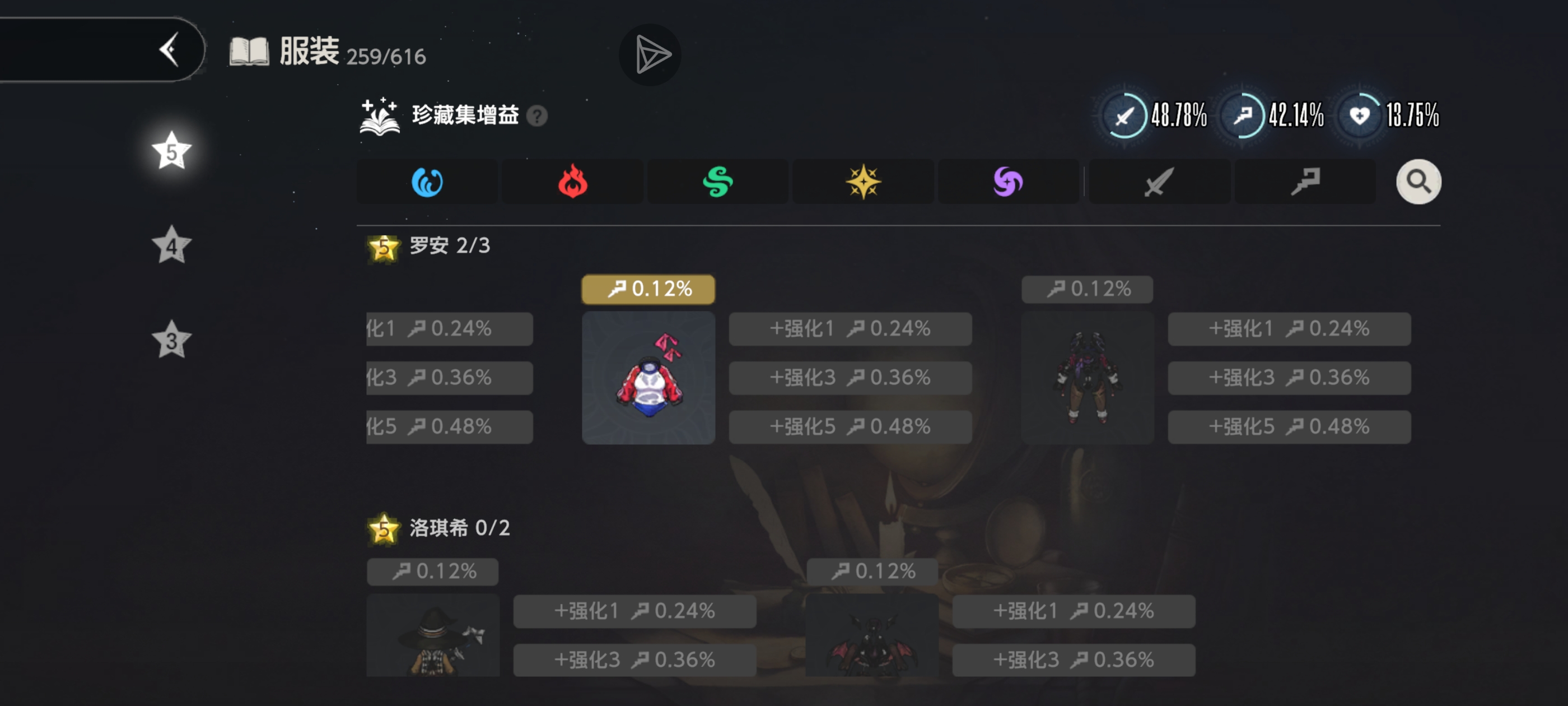Select the fire element filter icon

[573, 182]
